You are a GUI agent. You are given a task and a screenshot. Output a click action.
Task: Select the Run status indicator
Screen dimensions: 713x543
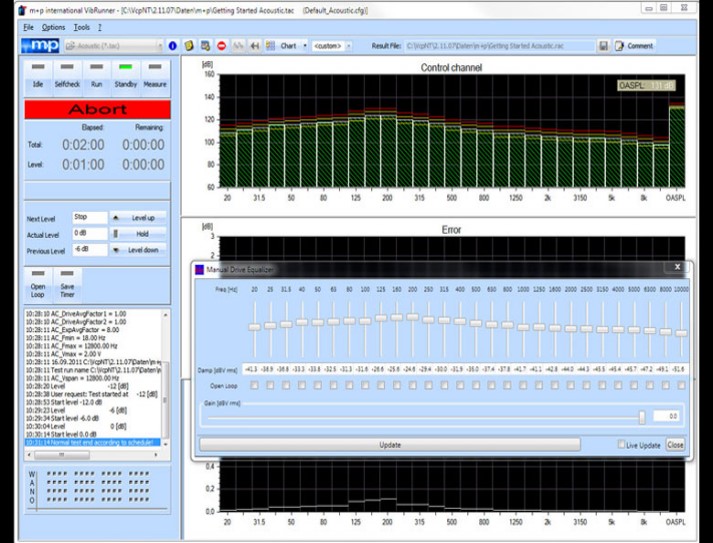click(96, 77)
